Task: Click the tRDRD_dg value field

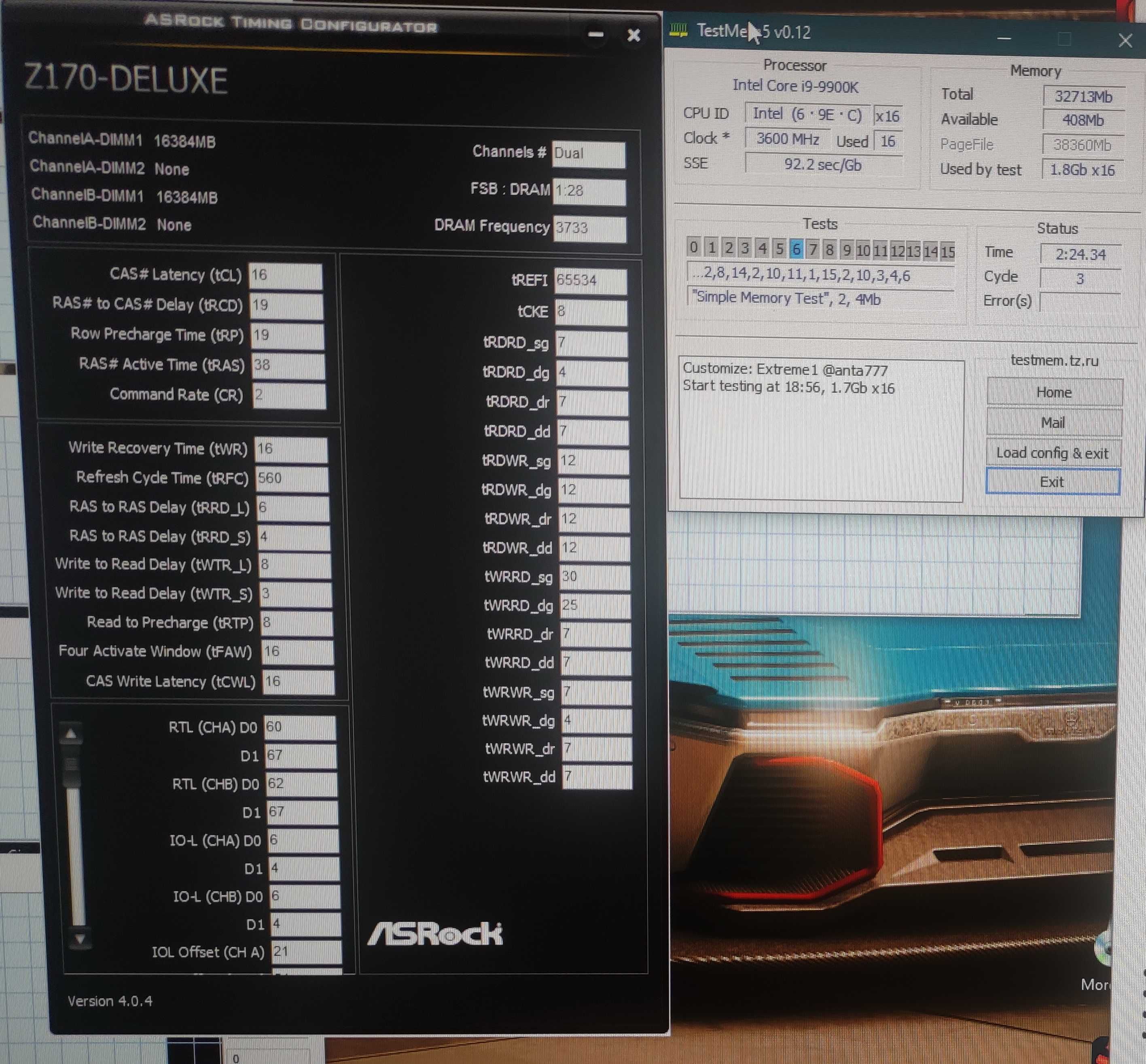Action: 592,374
